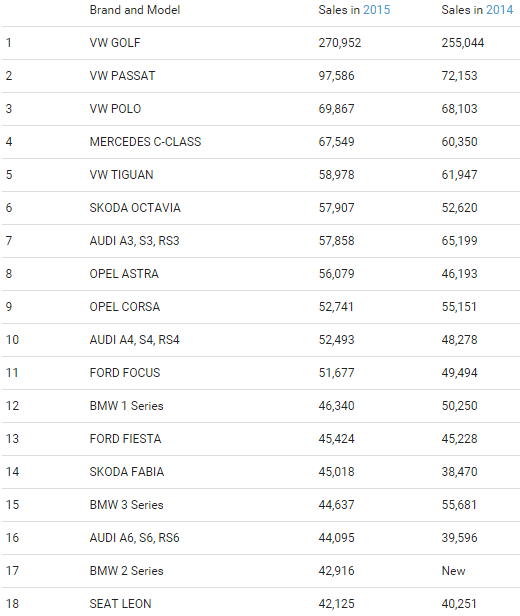Screen dimensions: 520x616
Task: Click the BMW 1 Series model name
Action: pos(126,406)
